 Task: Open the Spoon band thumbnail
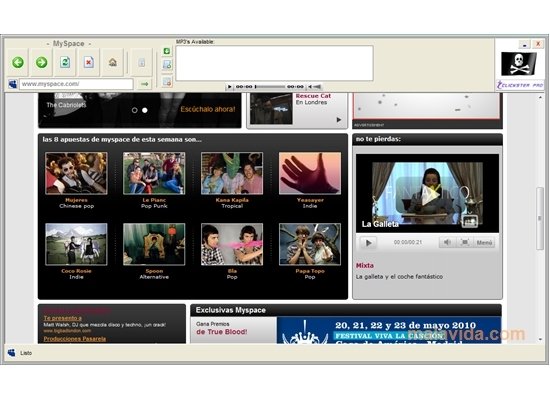154,244
